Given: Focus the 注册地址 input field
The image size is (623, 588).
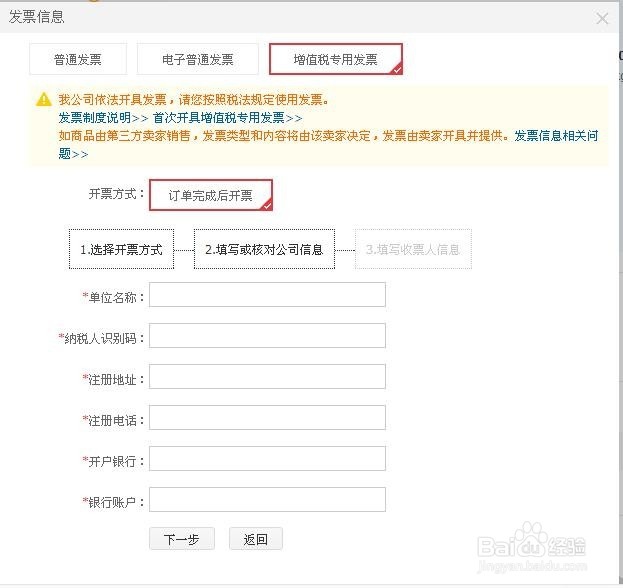Looking at the screenshot, I should click(x=267, y=376).
